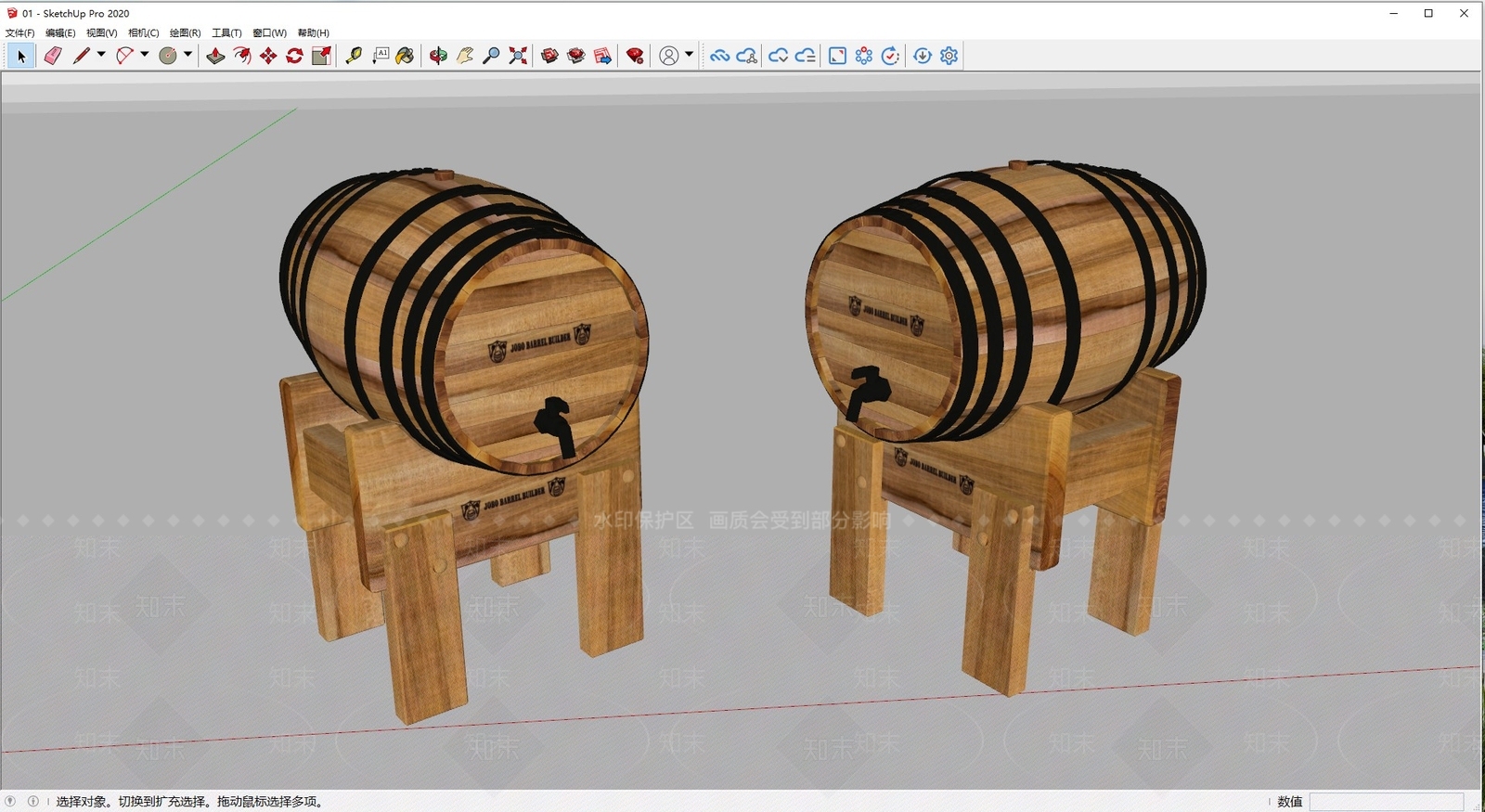Image resolution: width=1485 pixels, height=812 pixels.
Task: Select the Push/Pull tool
Action: pos(215,56)
